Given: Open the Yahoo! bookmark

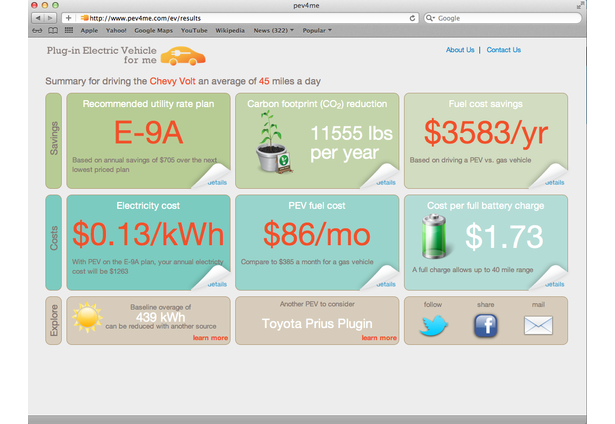Looking at the screenshot, I should click(x=116, y=30).
